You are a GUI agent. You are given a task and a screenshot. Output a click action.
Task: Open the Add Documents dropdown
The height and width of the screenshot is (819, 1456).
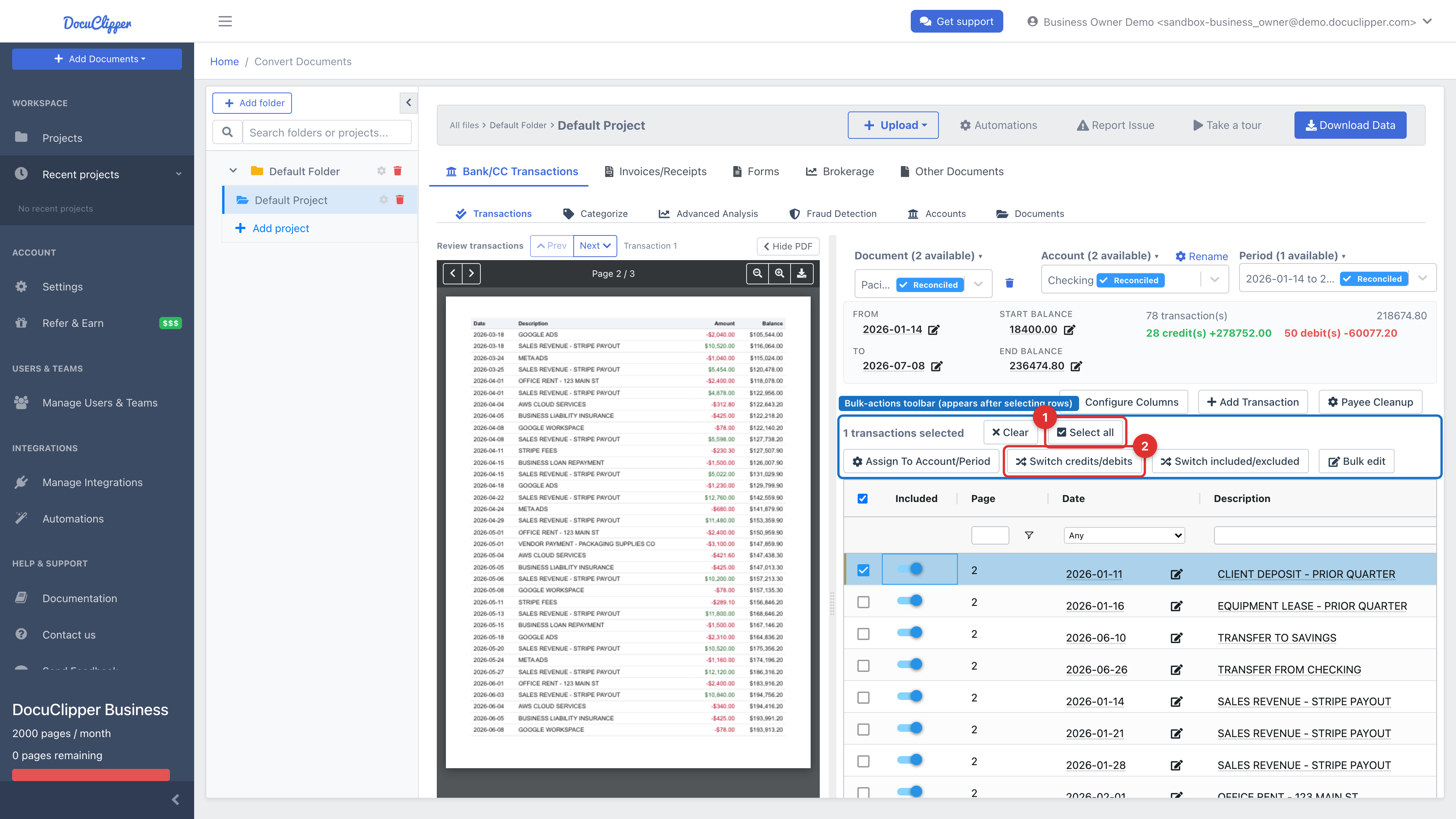pyautogui.click(x=97, y=59)
